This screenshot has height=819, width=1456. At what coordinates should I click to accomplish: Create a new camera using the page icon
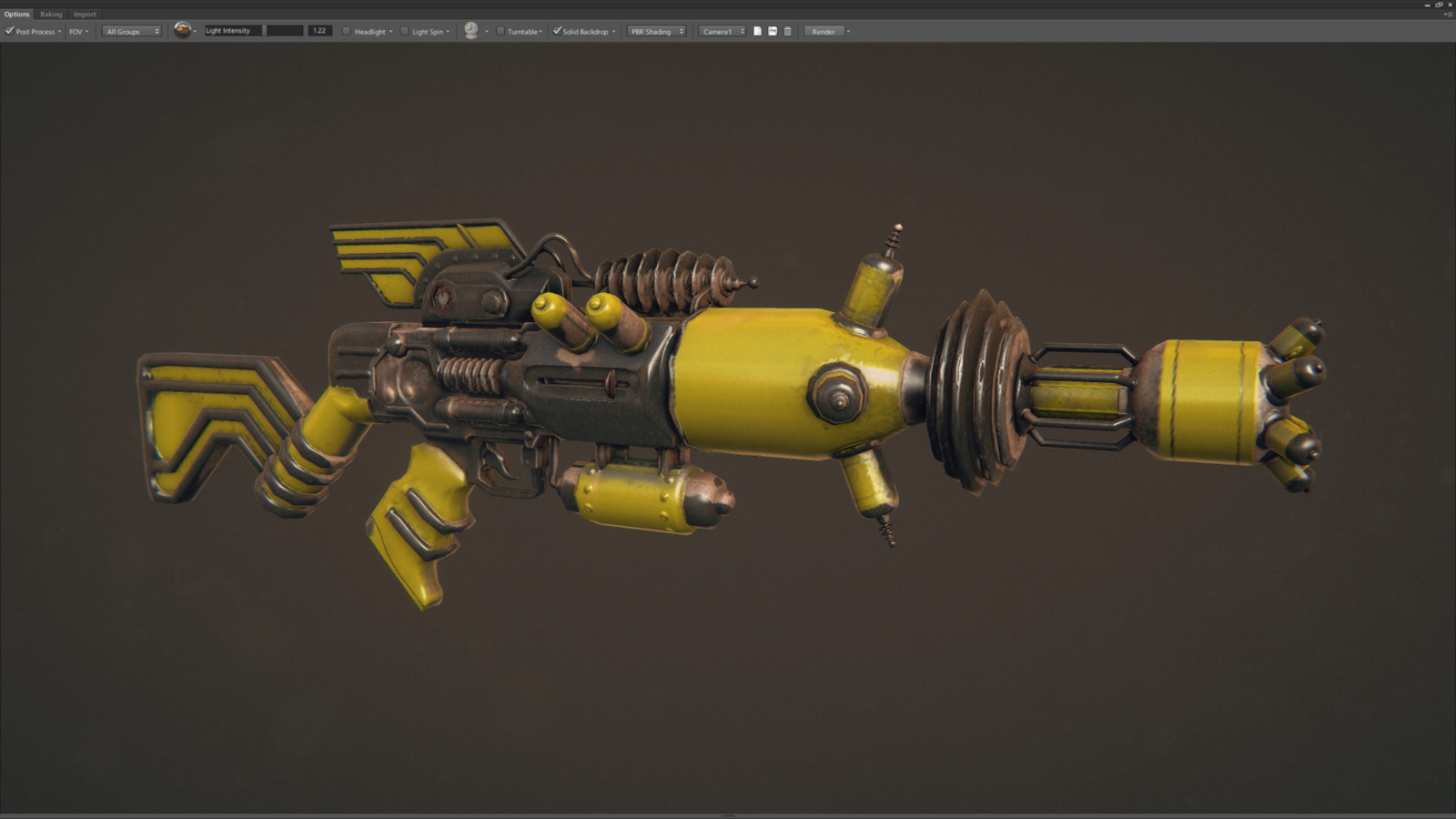[x=758, y=31]
